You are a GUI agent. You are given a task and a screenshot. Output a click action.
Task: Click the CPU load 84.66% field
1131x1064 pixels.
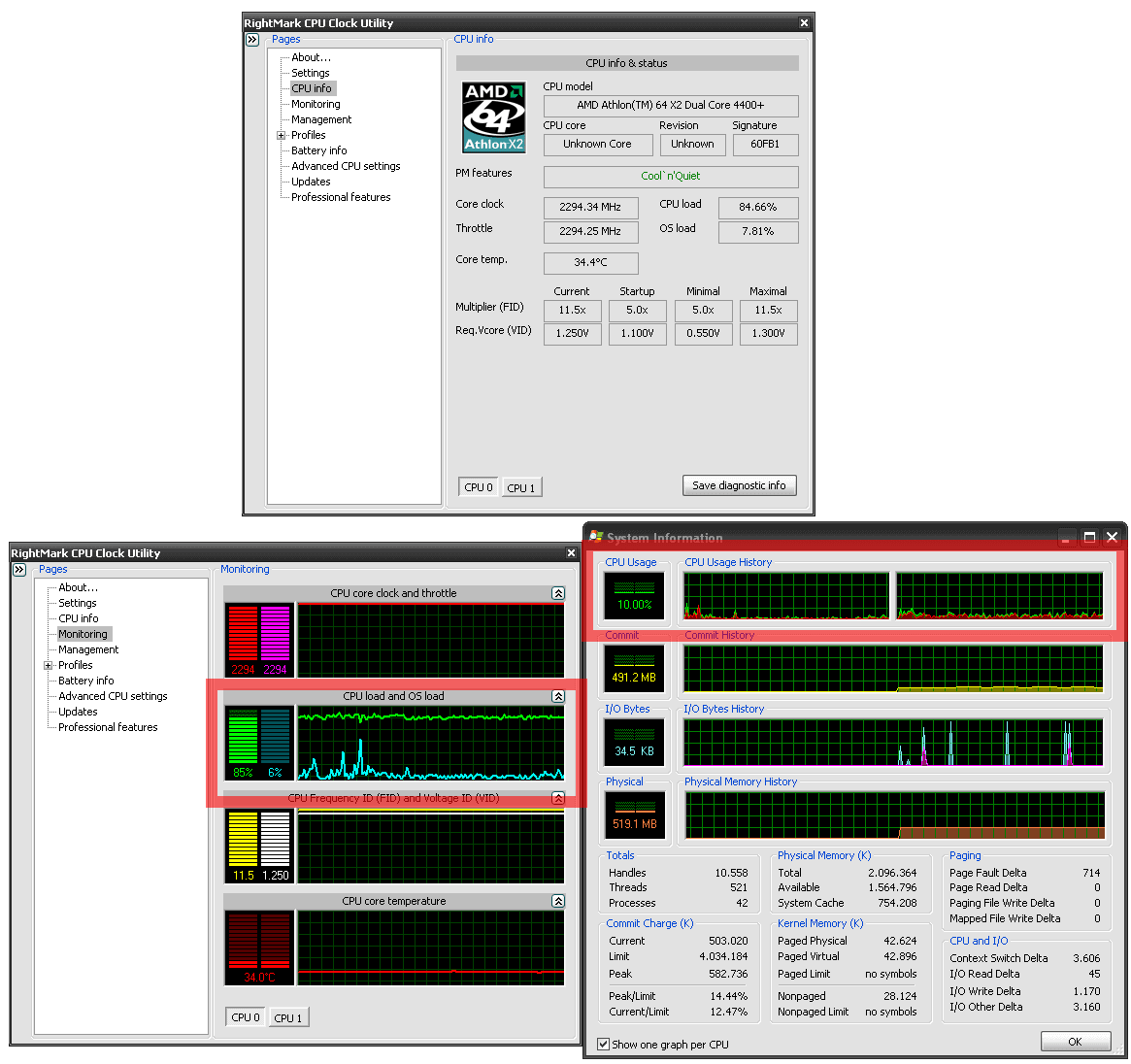point(758,207)
